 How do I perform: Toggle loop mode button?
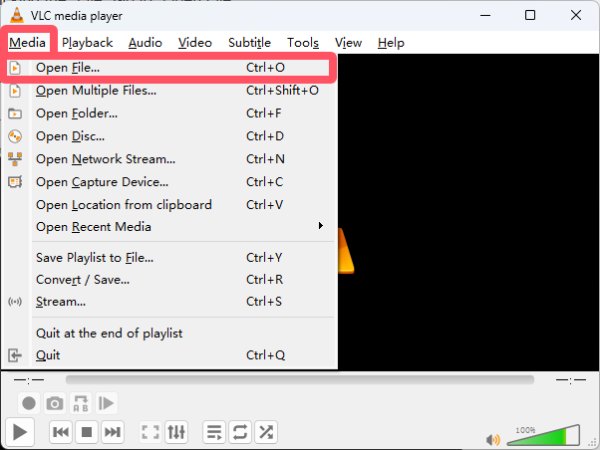pyautogui.click(x=240, y=432)
